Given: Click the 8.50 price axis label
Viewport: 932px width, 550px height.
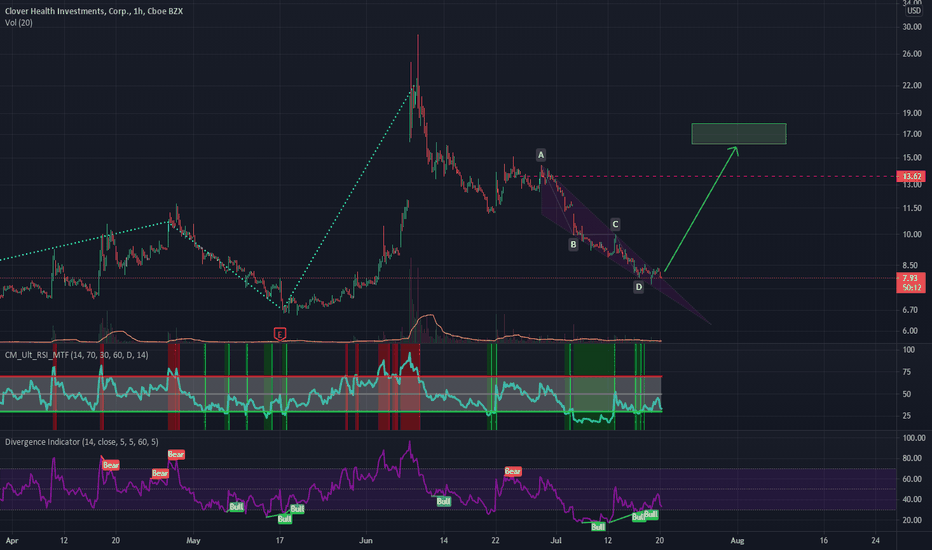Looking at the screenshot, I should click(x=912, y=266).
